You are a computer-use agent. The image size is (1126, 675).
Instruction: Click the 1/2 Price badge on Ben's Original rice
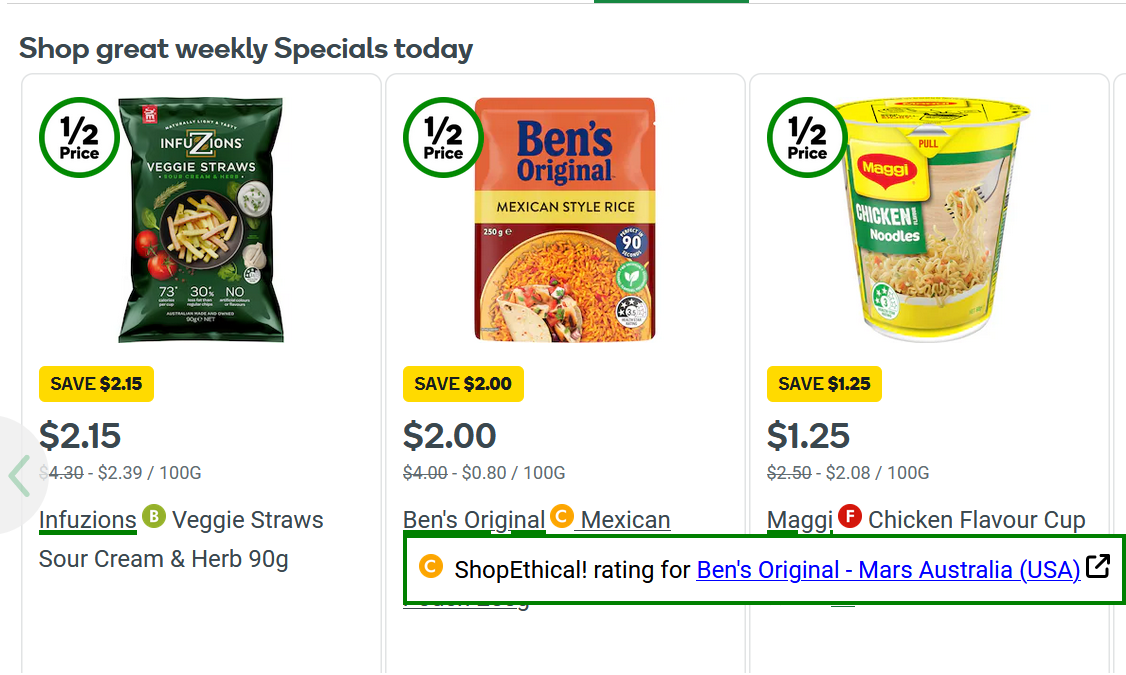(x=443, y=138)
